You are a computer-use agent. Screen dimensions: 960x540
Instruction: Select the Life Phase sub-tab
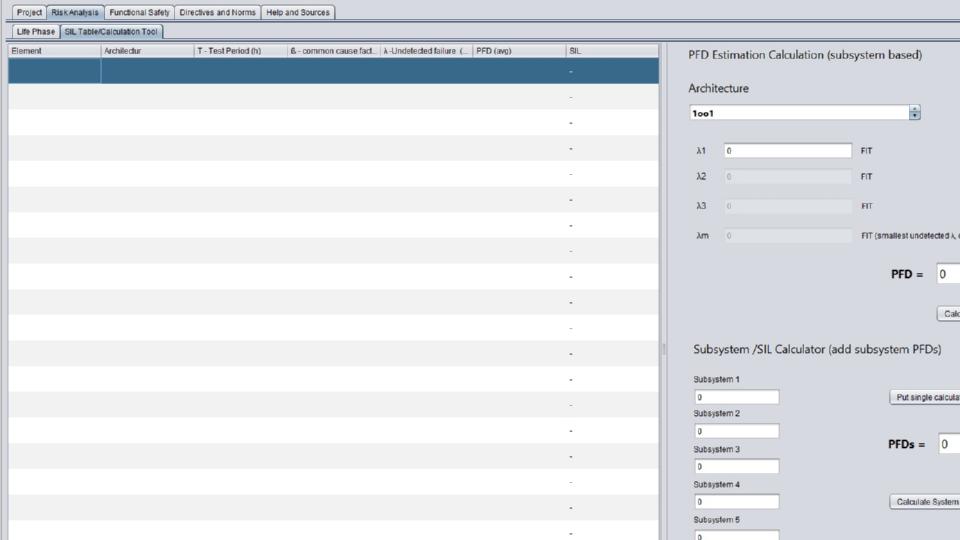[x=35, y=31]
